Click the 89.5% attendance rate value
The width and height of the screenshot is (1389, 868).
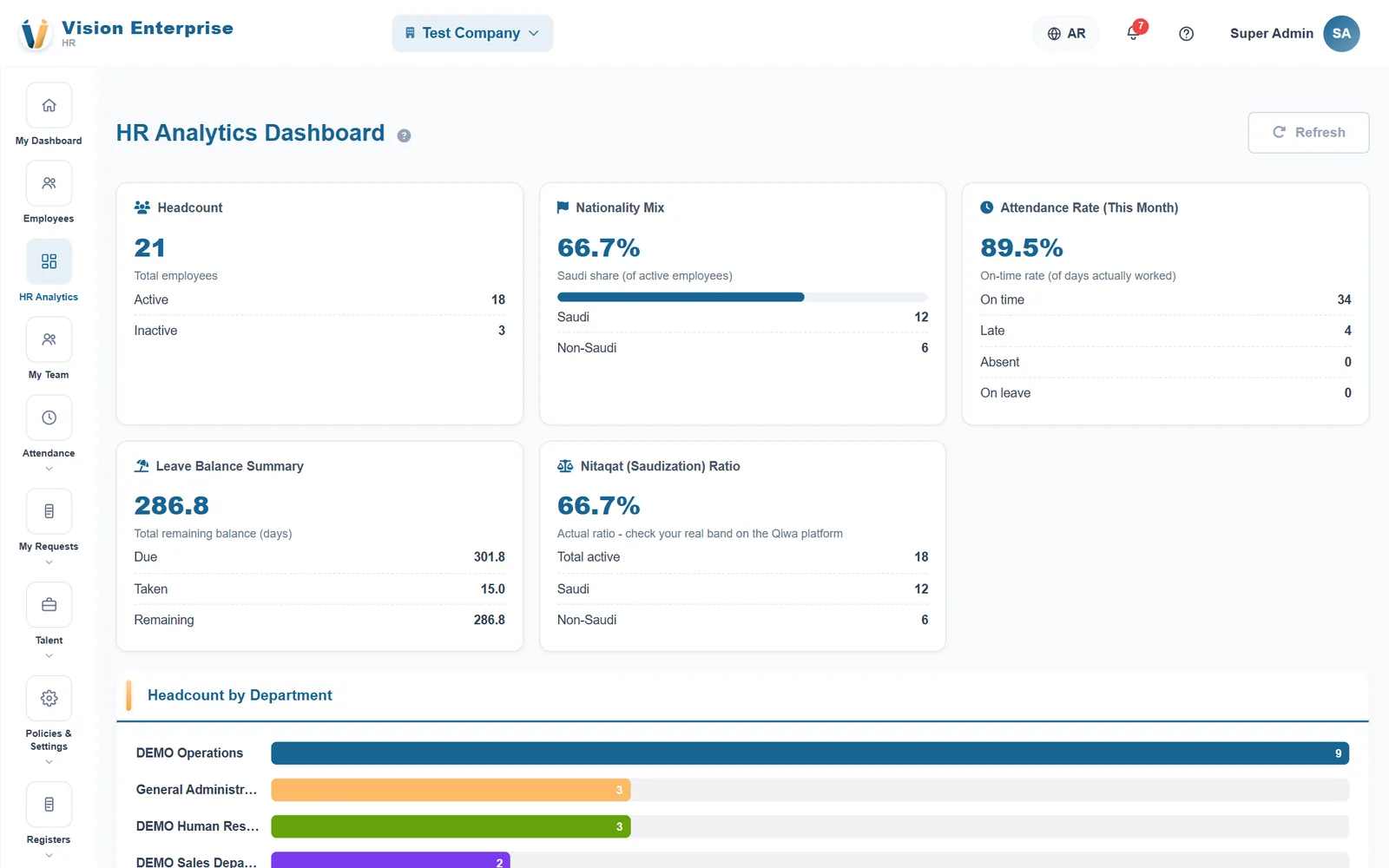1022,247
